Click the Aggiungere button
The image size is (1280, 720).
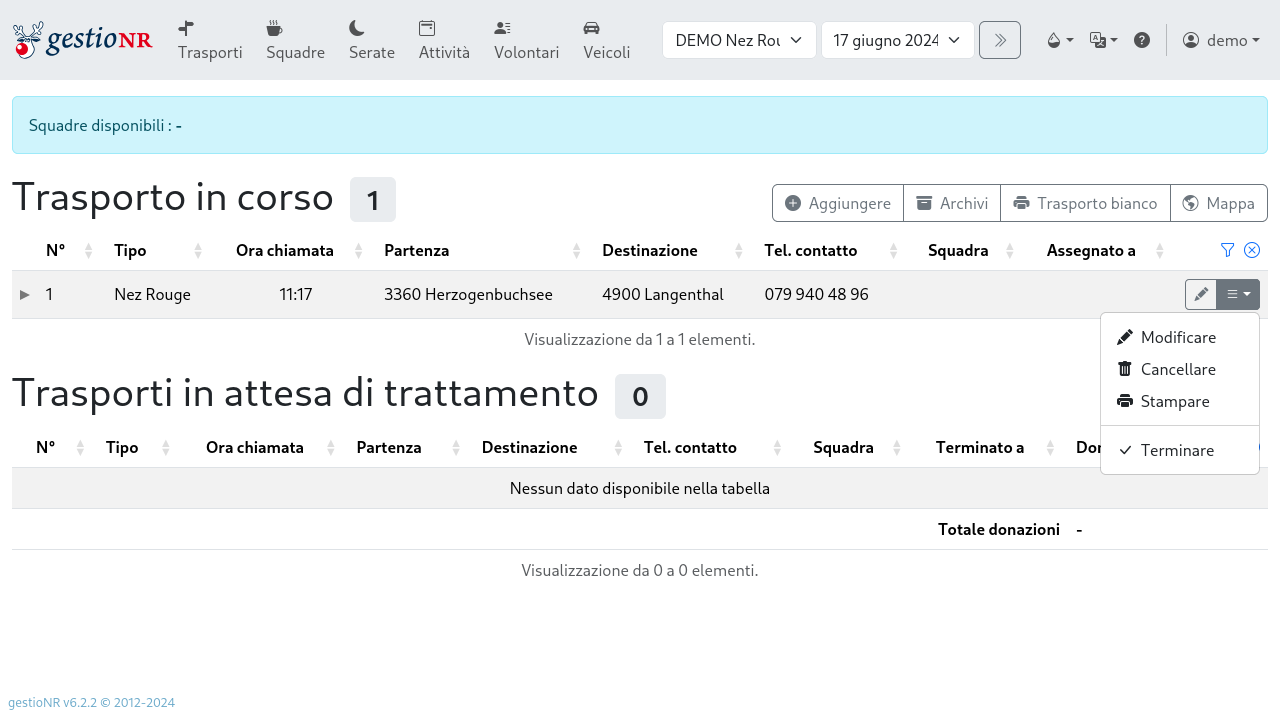click(x=837, y=203)
